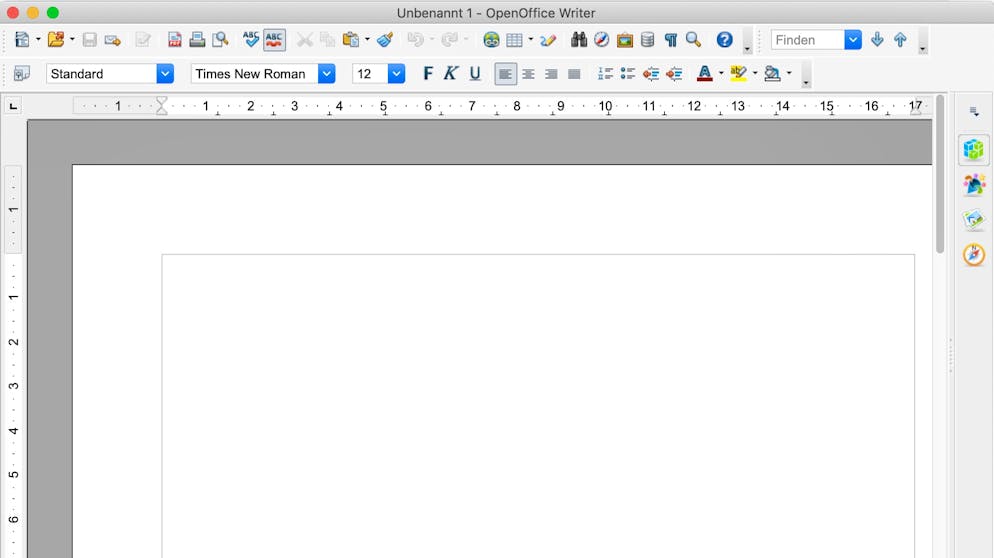Open the Styles and Formatting icon
The image size is (994, 558).
click(22, 74)
